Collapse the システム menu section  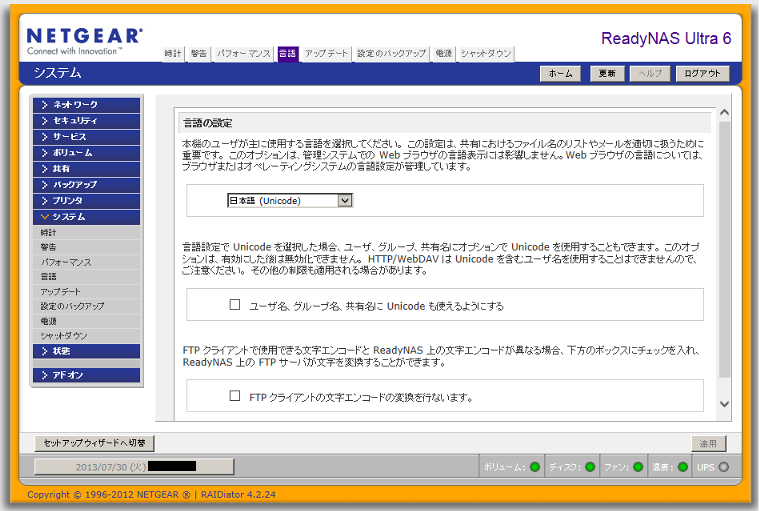[86, 217]
